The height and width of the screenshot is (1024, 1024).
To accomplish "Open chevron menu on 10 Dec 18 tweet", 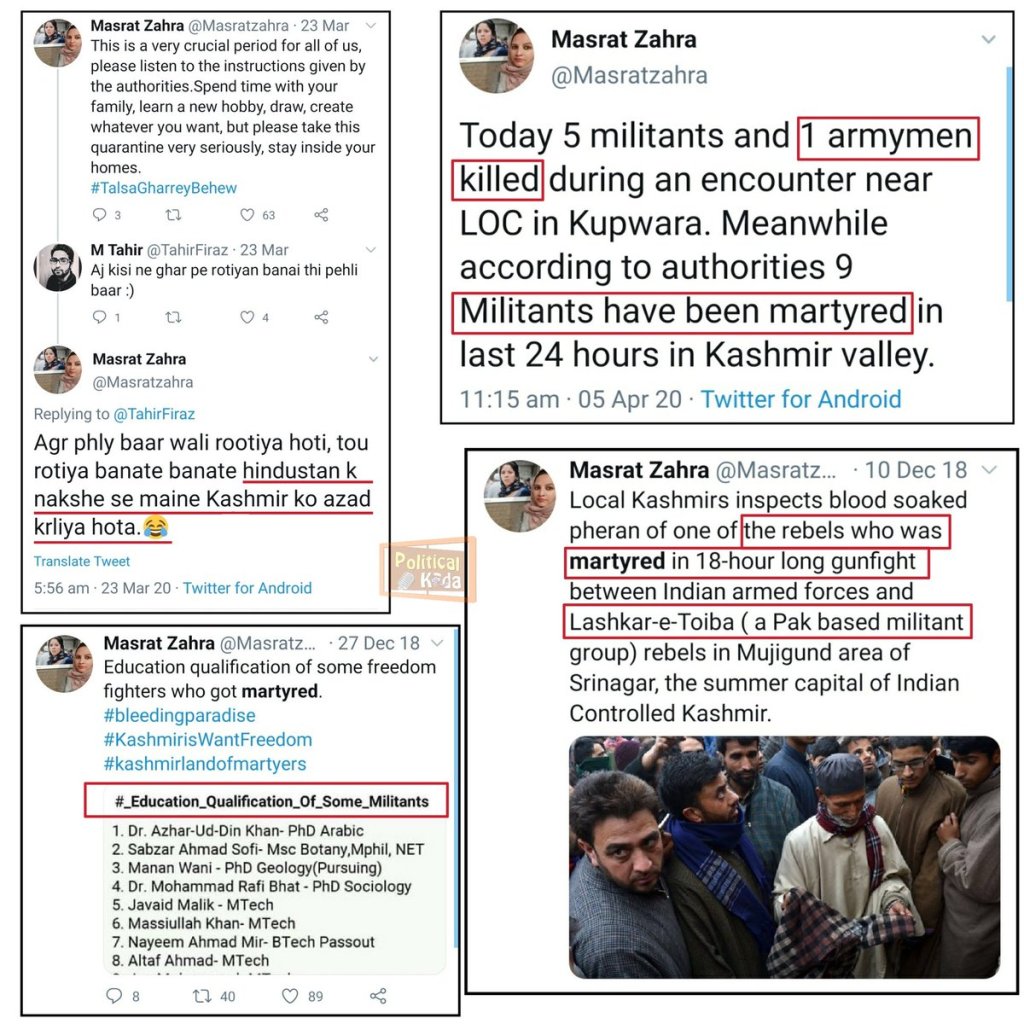I will tap(990, 470).
